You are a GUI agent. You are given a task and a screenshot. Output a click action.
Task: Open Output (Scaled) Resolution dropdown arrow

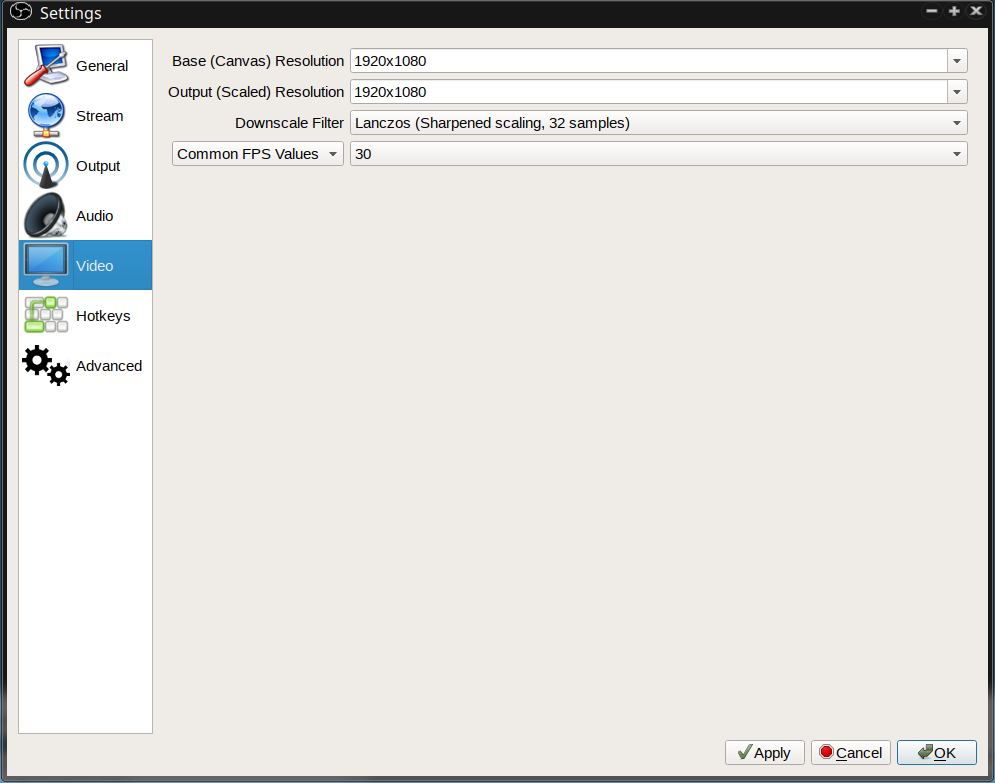tap(957, 92)
